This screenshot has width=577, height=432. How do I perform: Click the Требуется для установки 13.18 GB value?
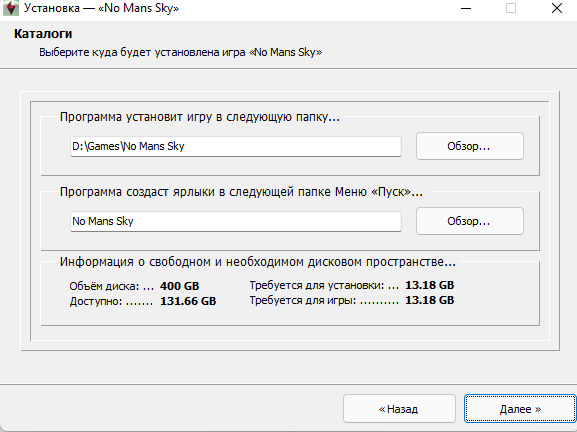click(x=429, y=285)
